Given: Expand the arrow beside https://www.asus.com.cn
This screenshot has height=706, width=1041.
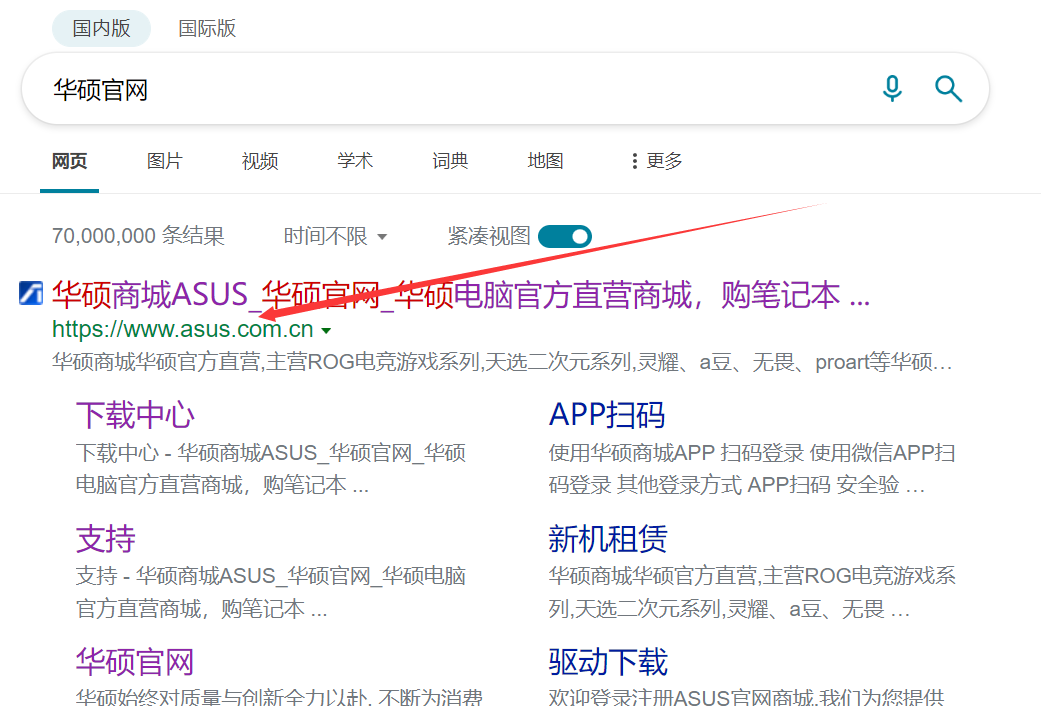Looking at the screenshot, I should (326, 330).
